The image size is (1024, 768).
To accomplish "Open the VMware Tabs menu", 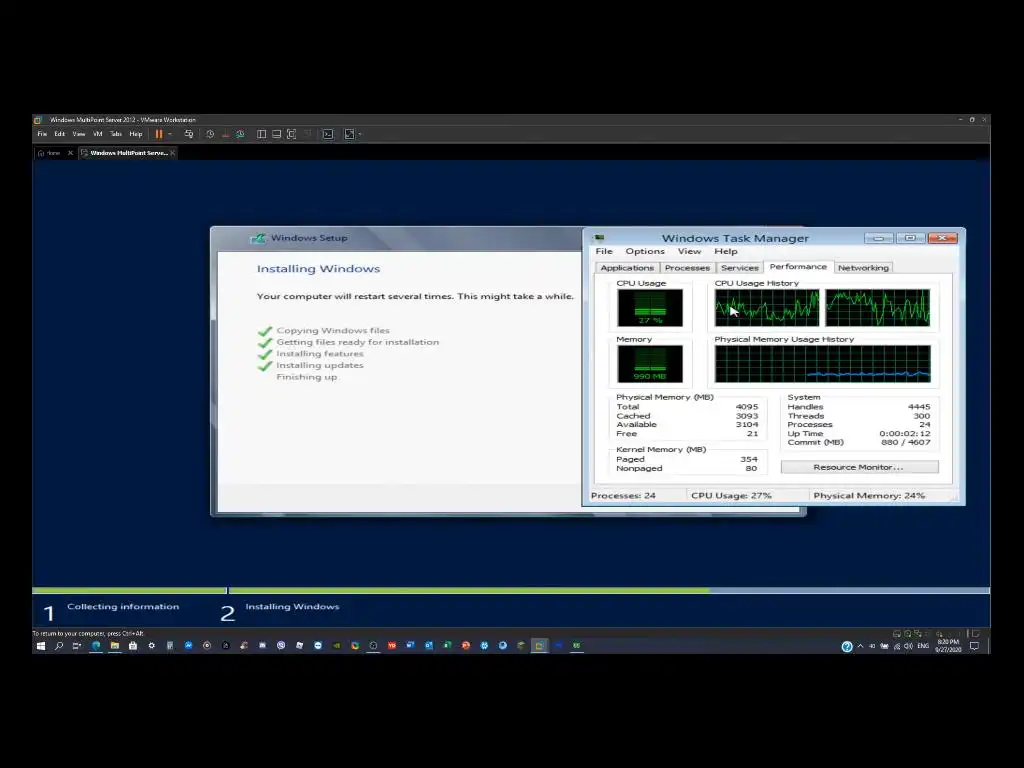I will (x=116, y=134).
